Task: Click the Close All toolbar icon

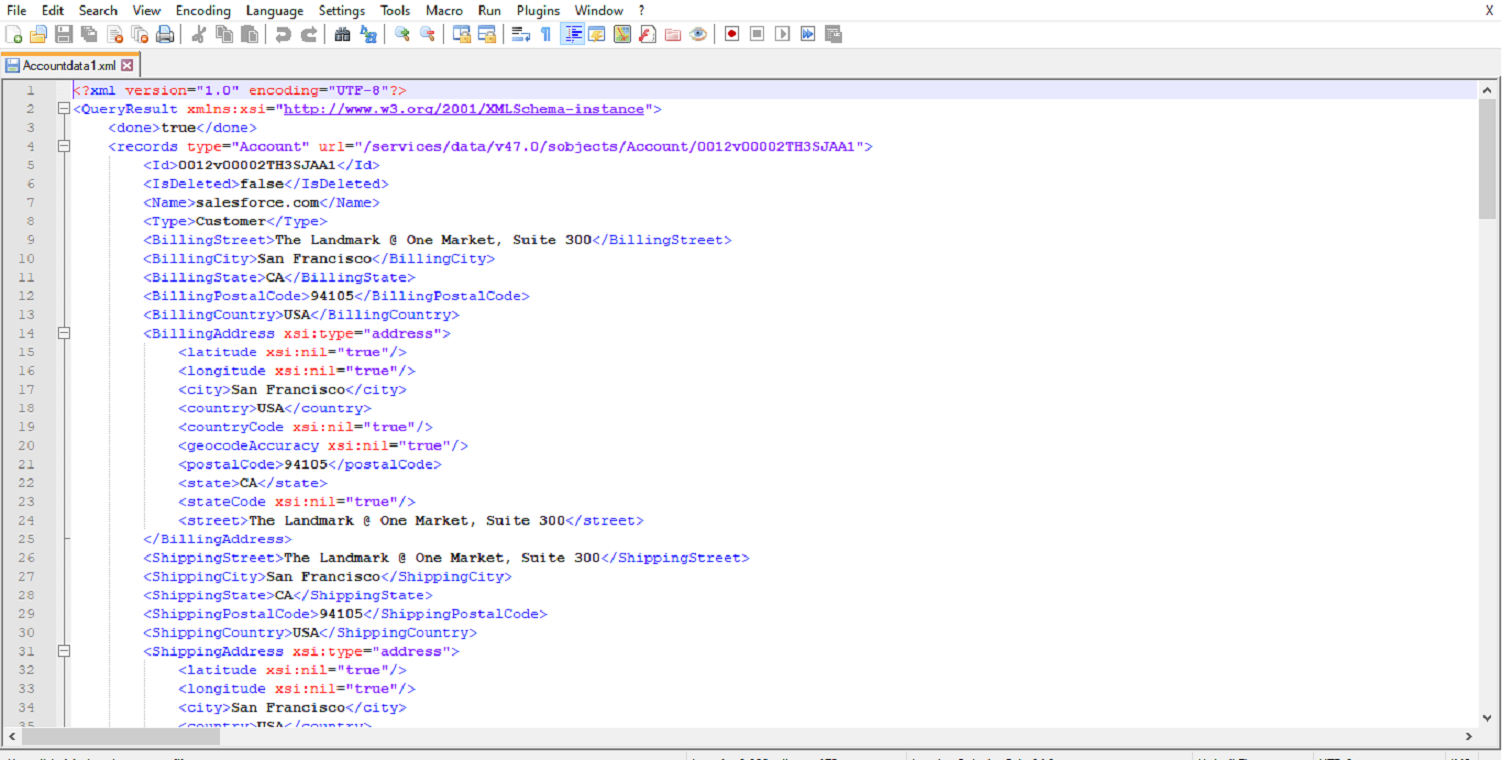Action: pyautogui.click(x=139, y=34)
